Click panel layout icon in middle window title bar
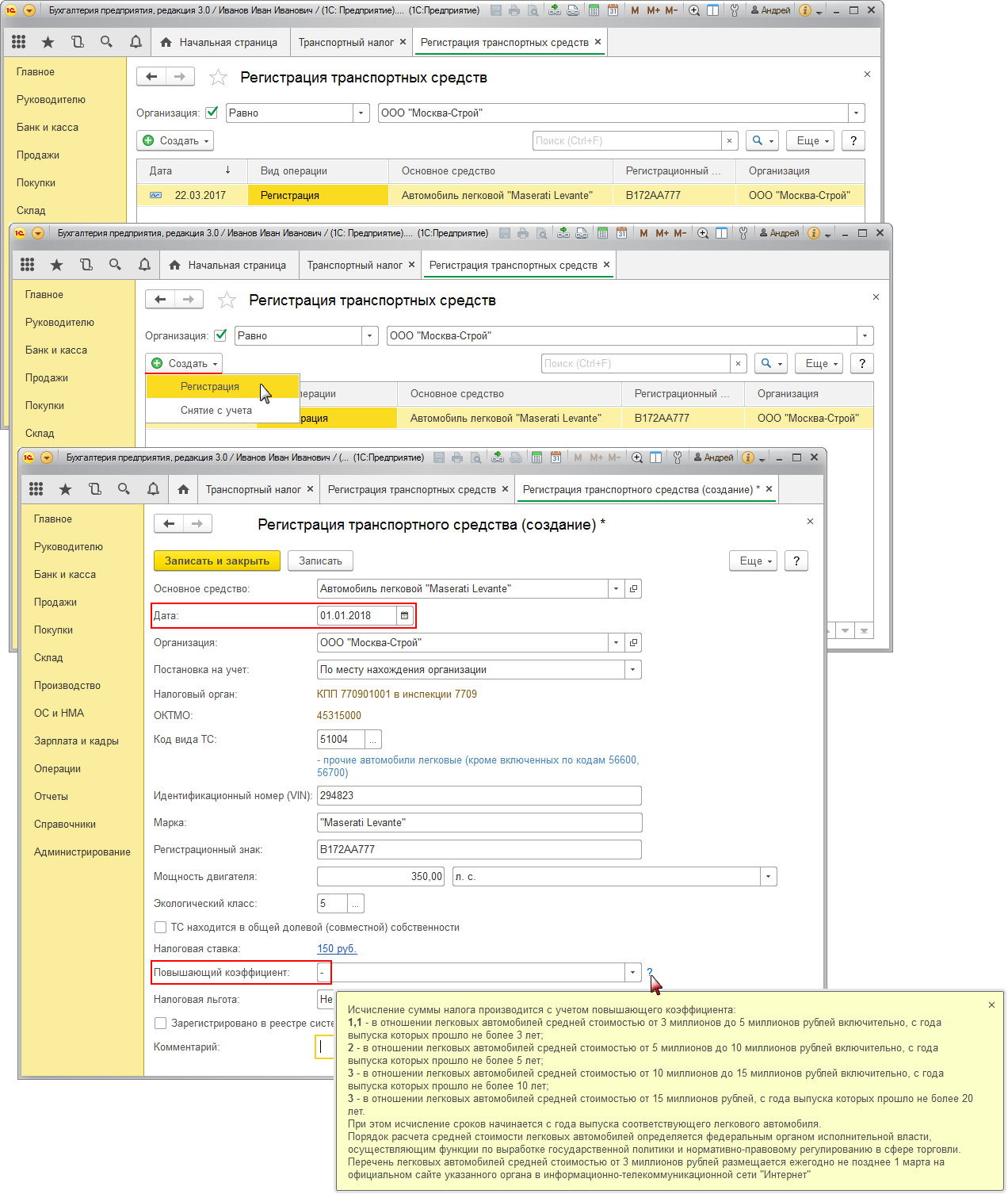 tap(721, 233)
